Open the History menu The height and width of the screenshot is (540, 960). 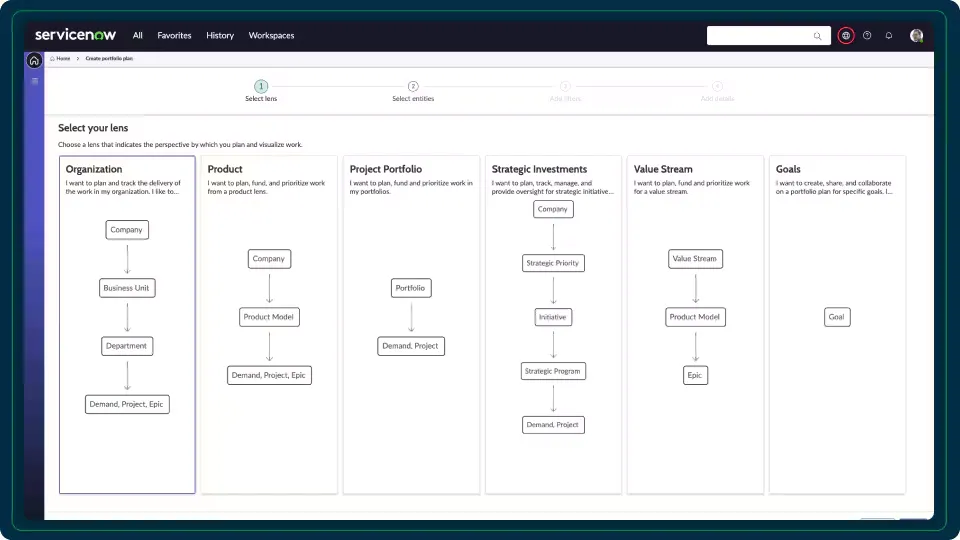(220, 36)
